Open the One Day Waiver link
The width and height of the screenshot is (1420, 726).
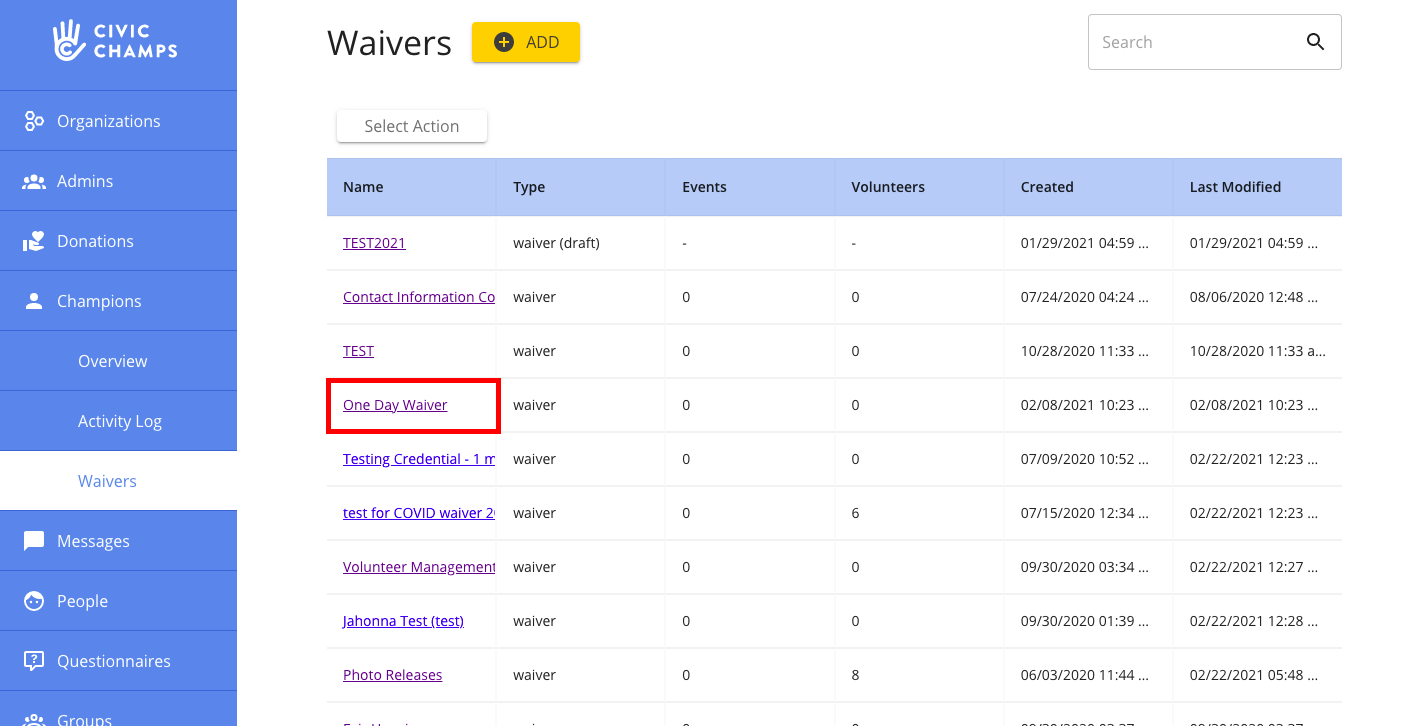pos(395,405)
